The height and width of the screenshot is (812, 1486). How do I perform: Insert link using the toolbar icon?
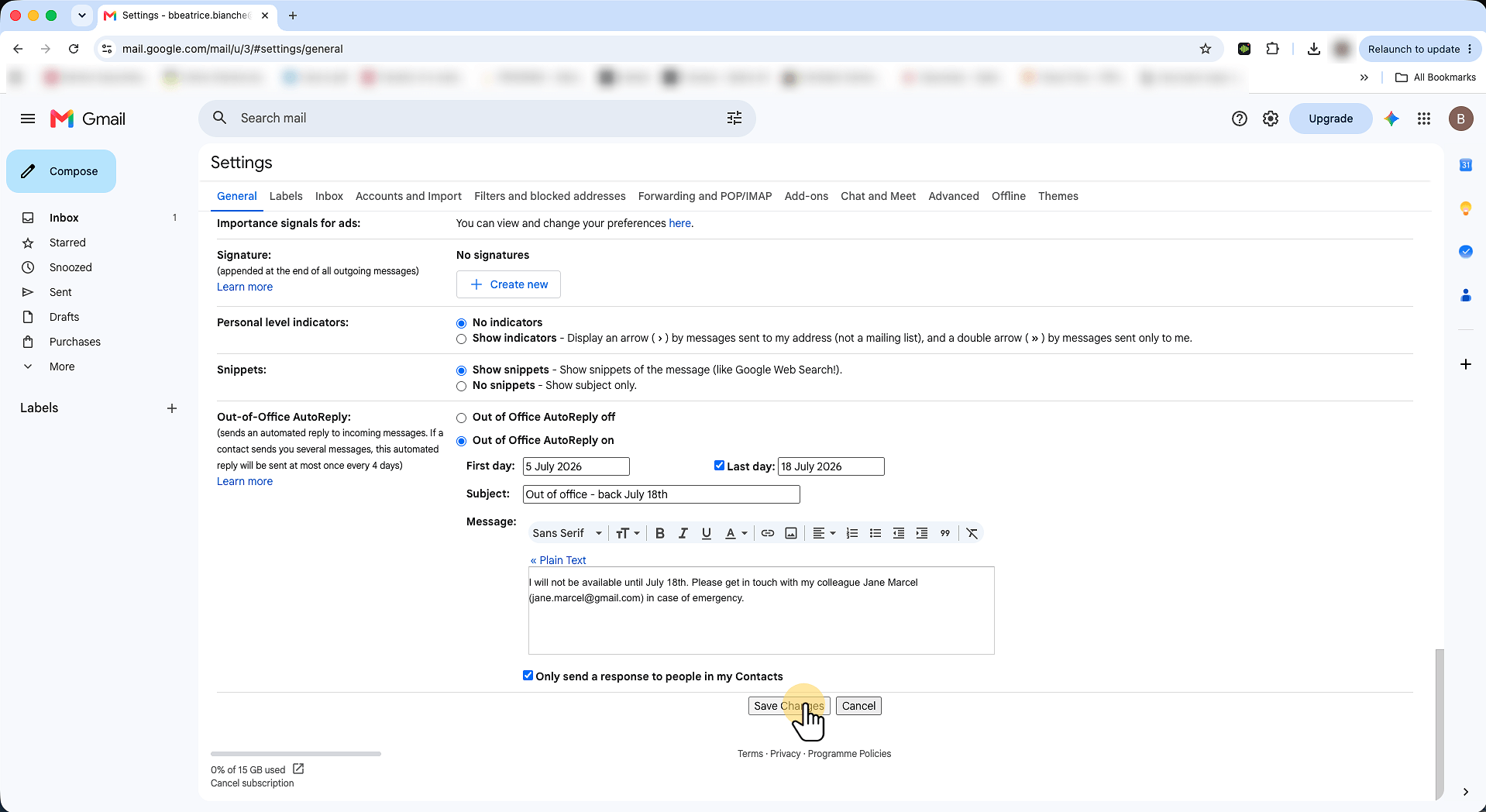[768, 533]
